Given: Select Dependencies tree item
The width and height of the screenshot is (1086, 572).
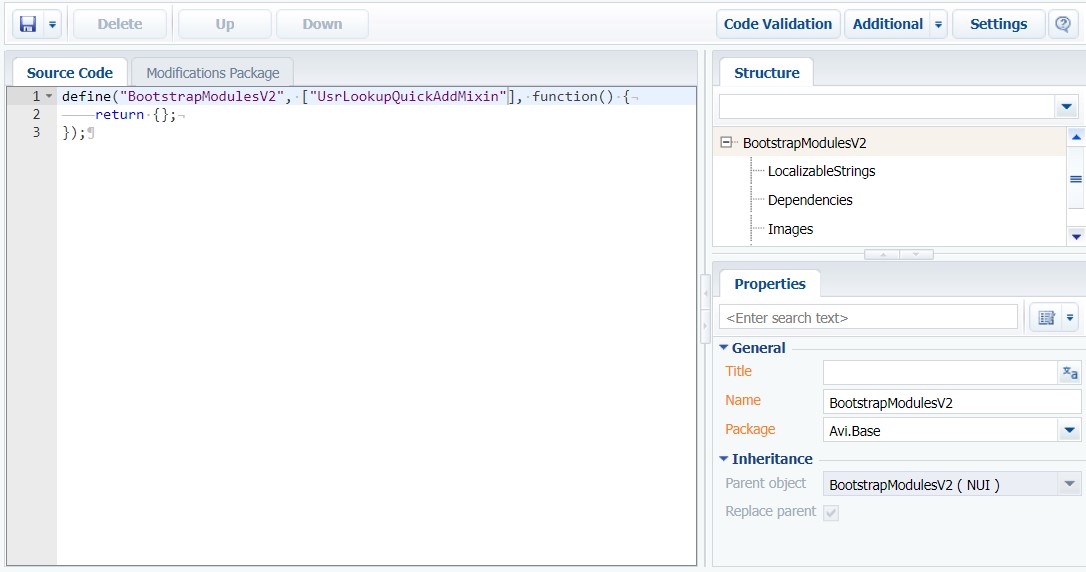Looking at the screenshot, I should click(x=810, y=200).
